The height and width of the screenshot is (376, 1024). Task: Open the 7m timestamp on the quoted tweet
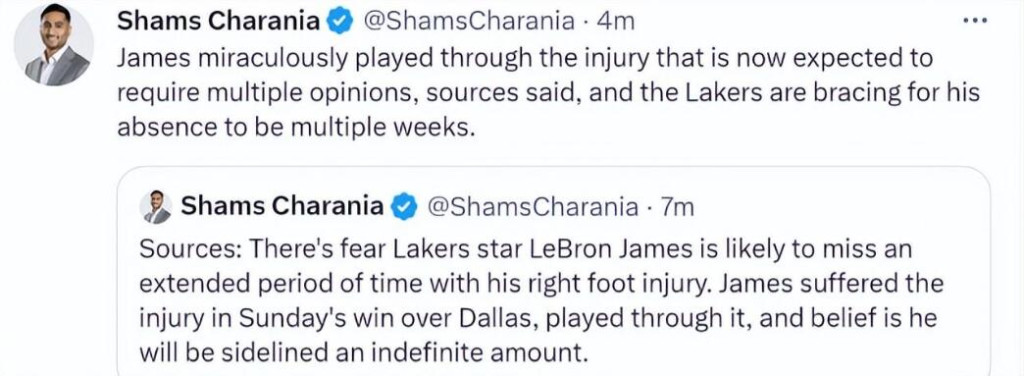(x=678, y=207)
